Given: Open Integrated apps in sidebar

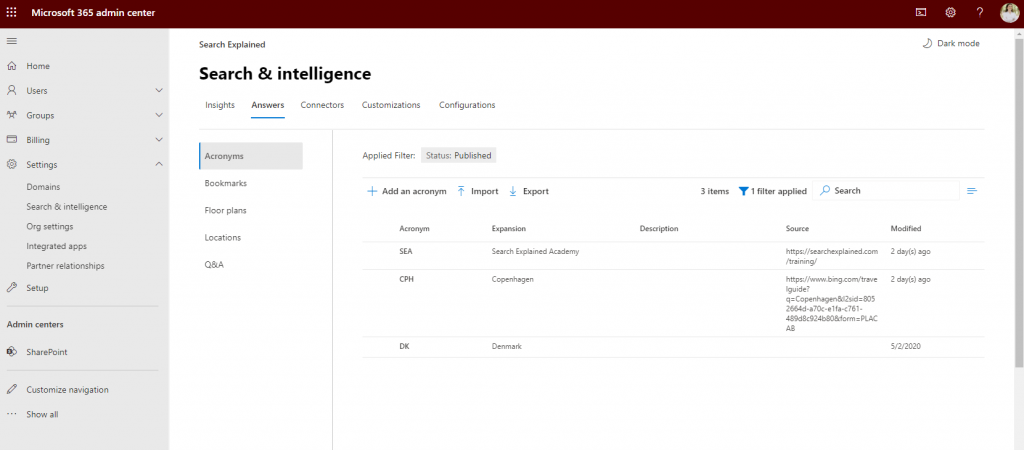Looking at the screenshot, I should pyautogui.click(x=56, y=246).
